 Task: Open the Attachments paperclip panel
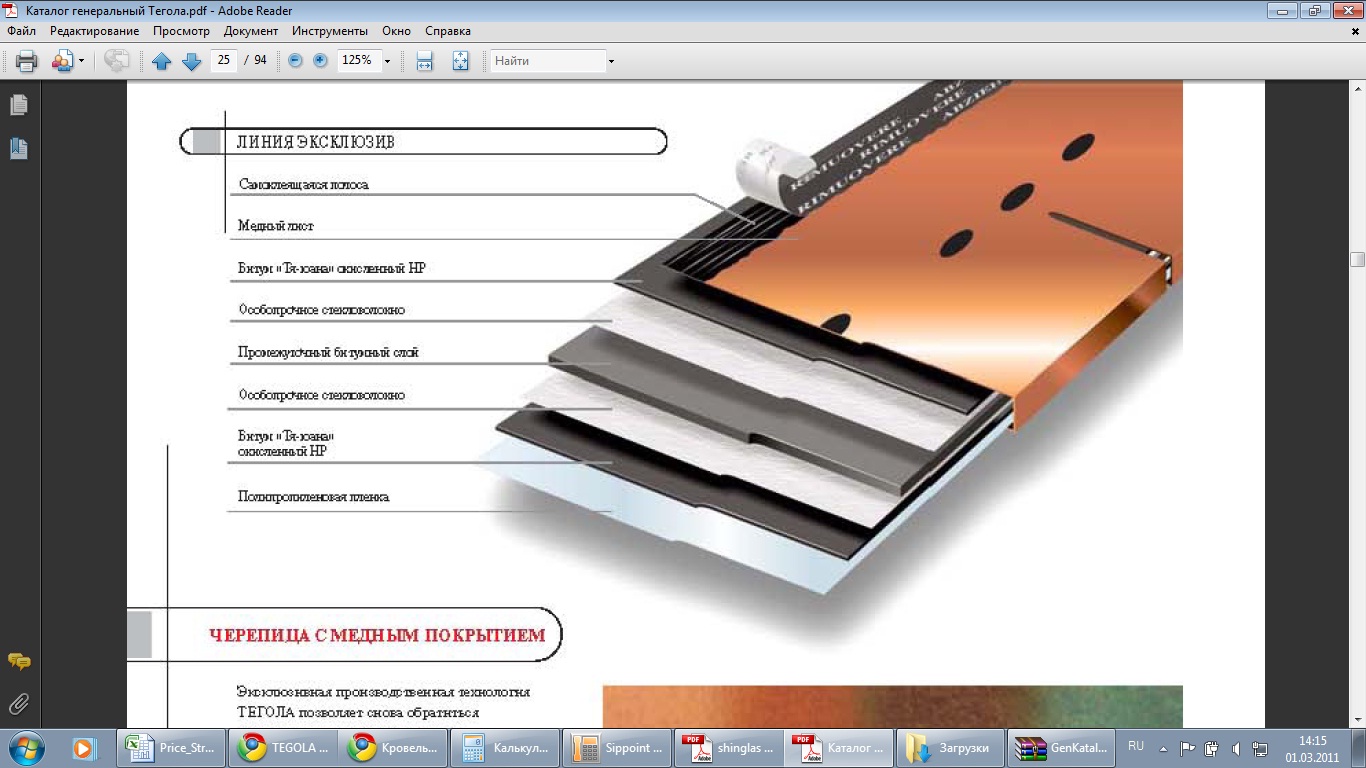pos(18,704)
